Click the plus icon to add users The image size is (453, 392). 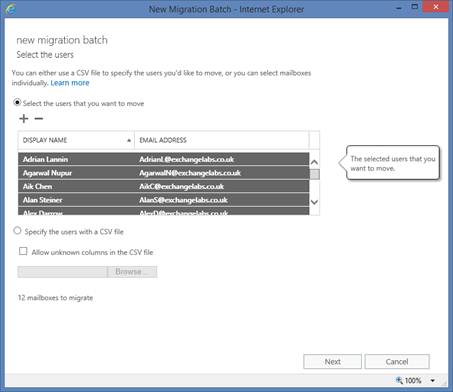coord(24,118)
